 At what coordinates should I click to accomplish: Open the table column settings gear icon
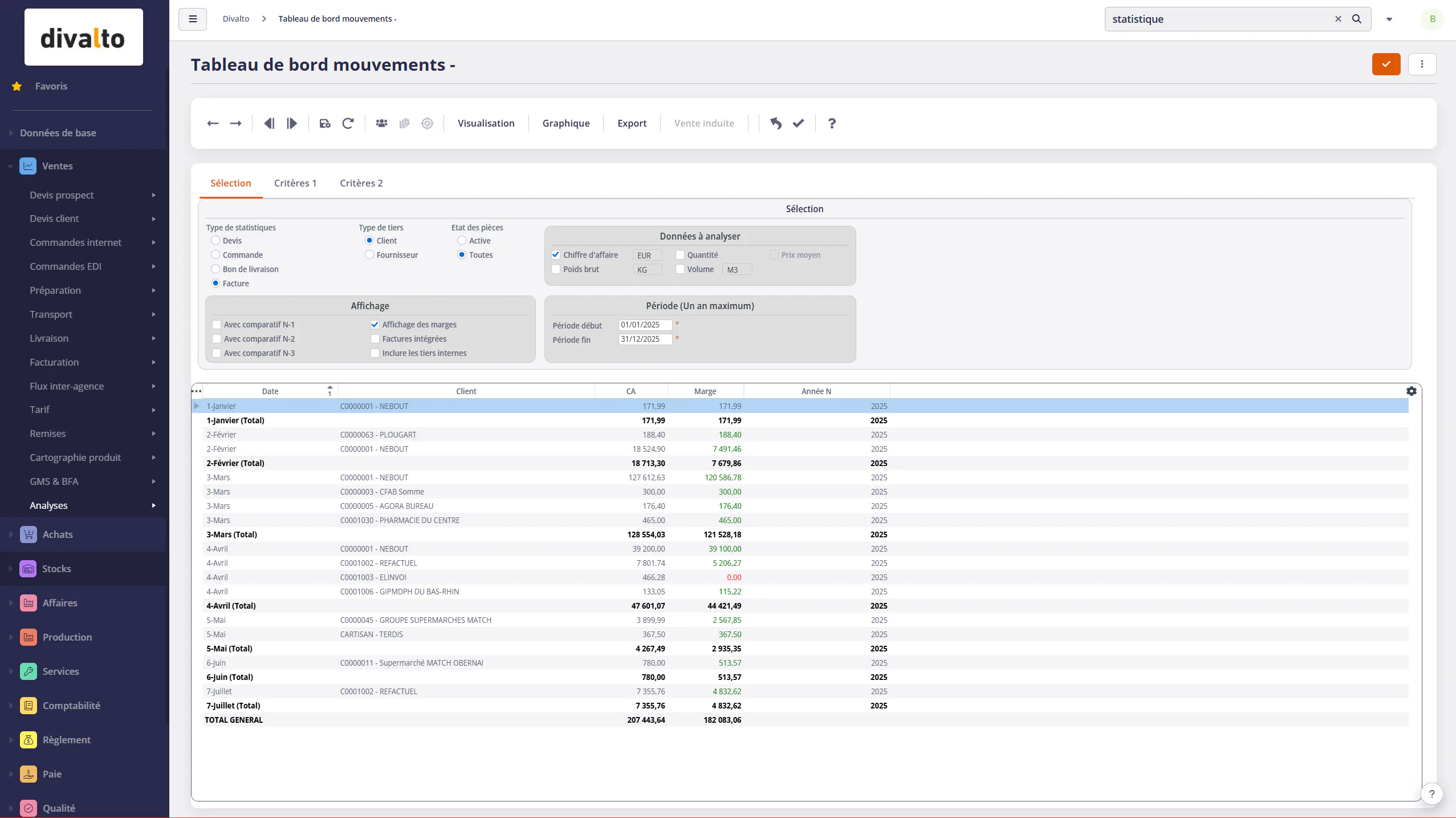(x=1412, y=391)
